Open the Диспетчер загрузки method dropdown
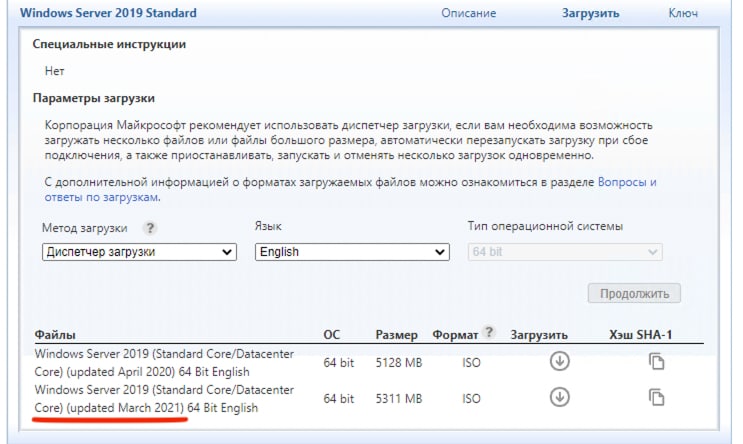The image size is (743, 444). [139, 252]
